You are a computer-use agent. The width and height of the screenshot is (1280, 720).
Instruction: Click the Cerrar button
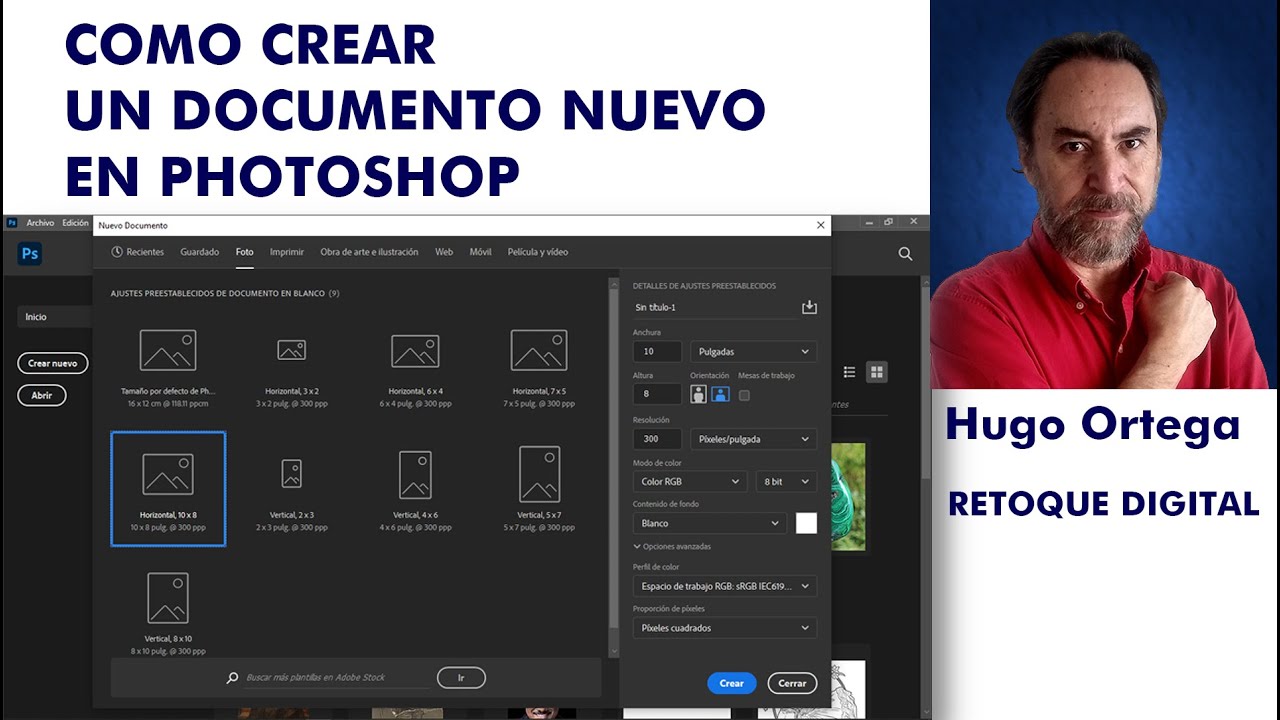(x=792, y=683)
